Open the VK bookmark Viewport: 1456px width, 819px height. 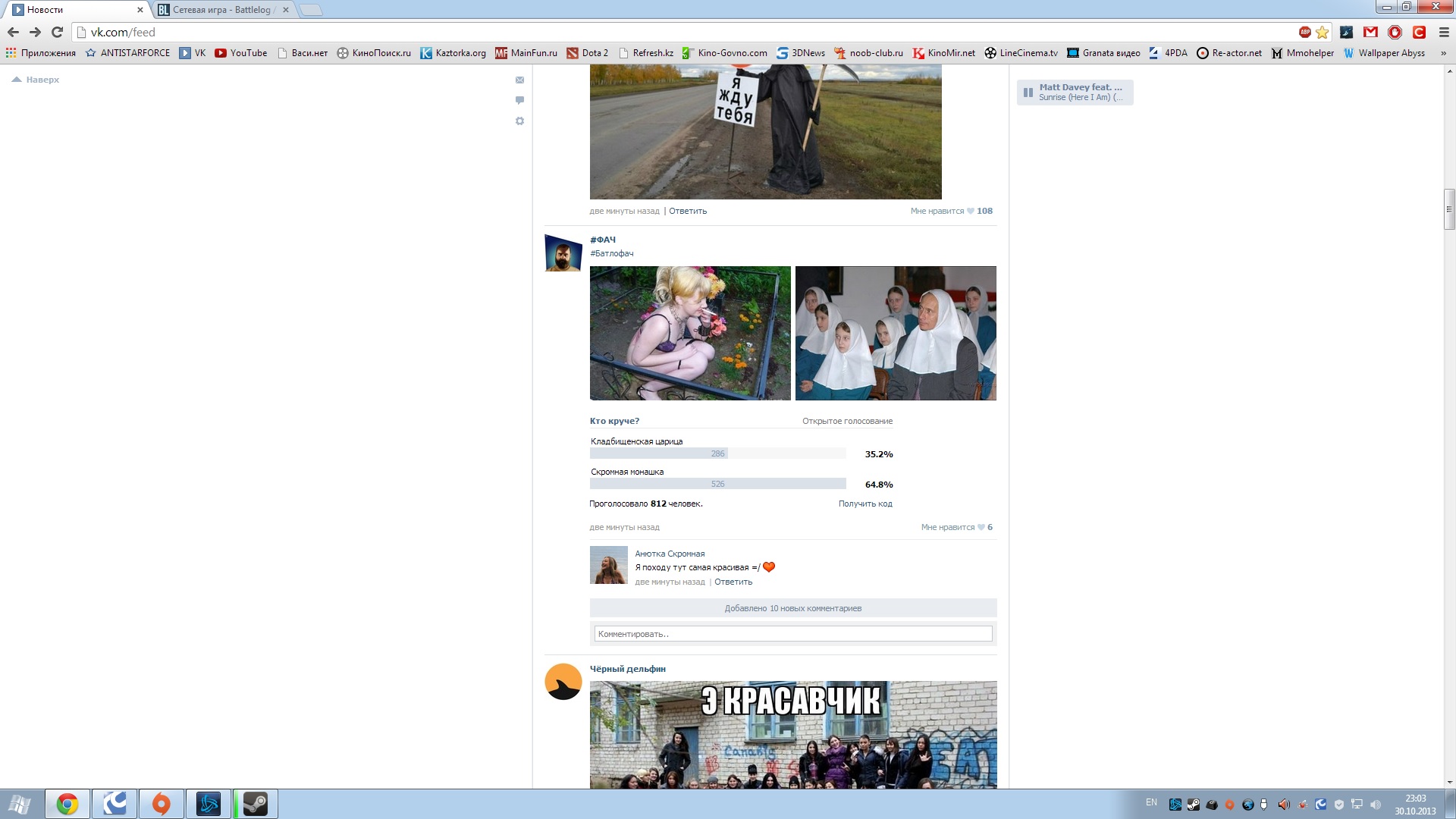193,53
